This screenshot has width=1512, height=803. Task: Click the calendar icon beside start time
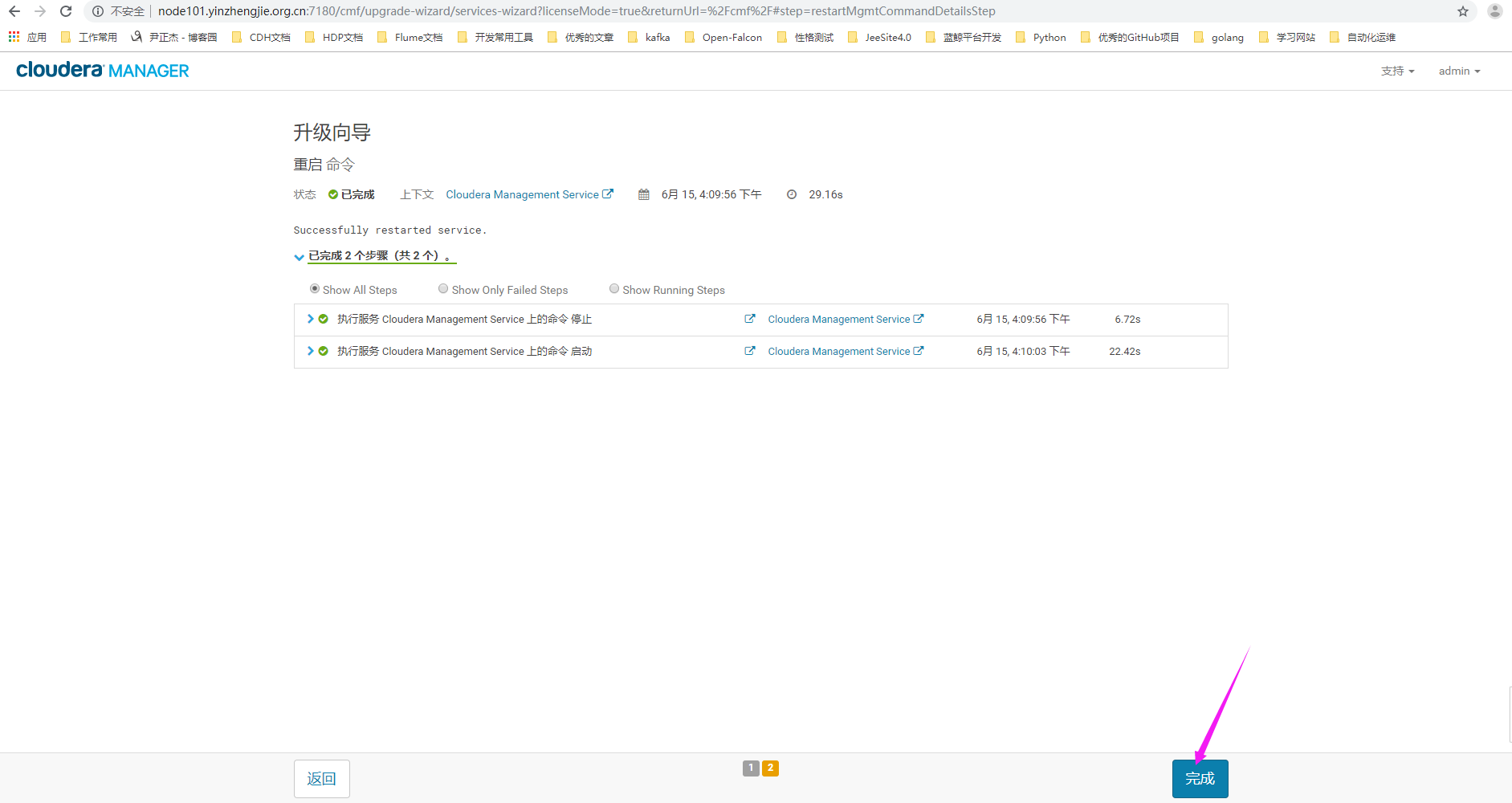[x=644, y=194]
